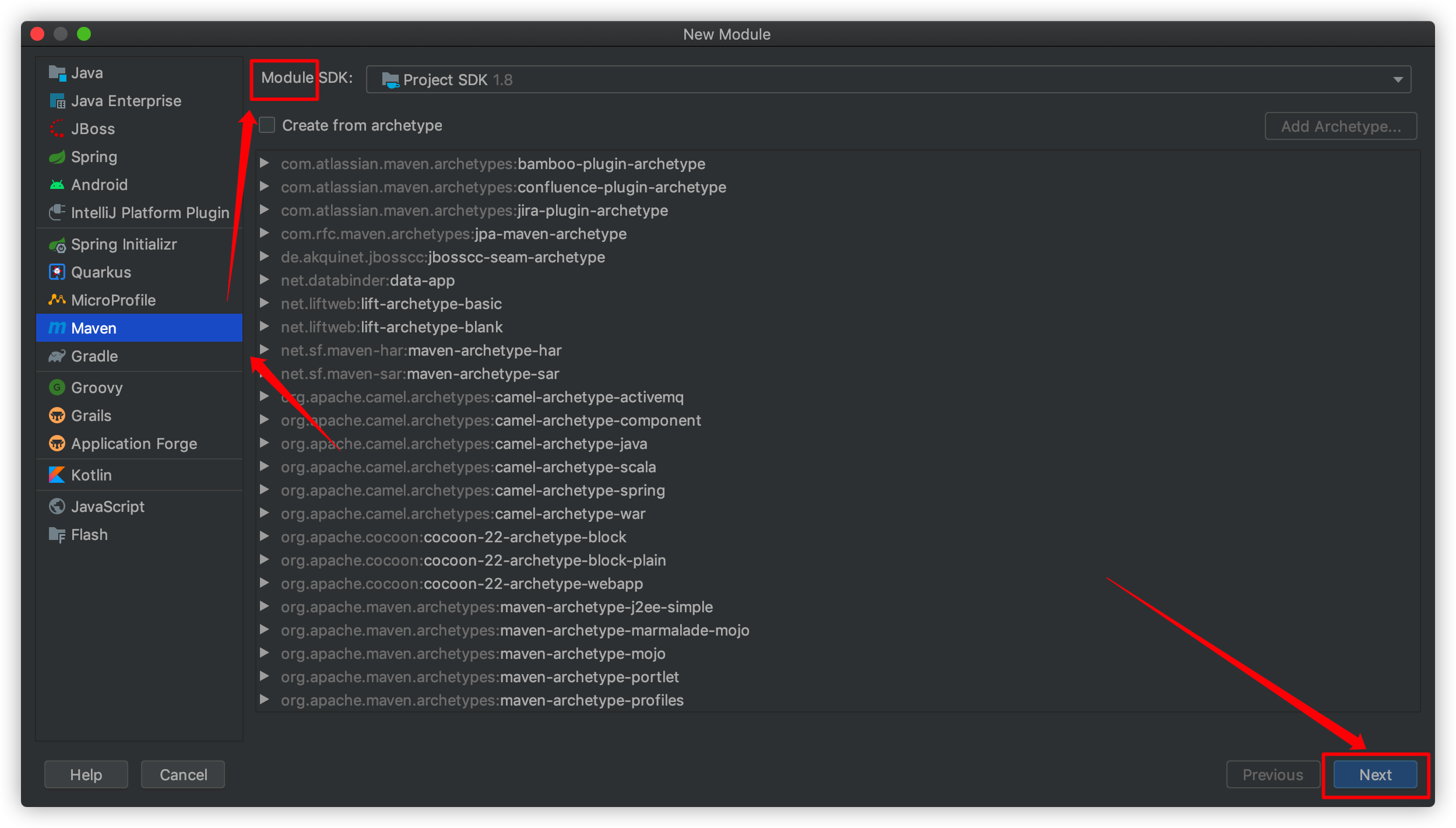Expand bamboo-plugin-archetype tree node
The image size is (1456, 828).
click(265, 163)
